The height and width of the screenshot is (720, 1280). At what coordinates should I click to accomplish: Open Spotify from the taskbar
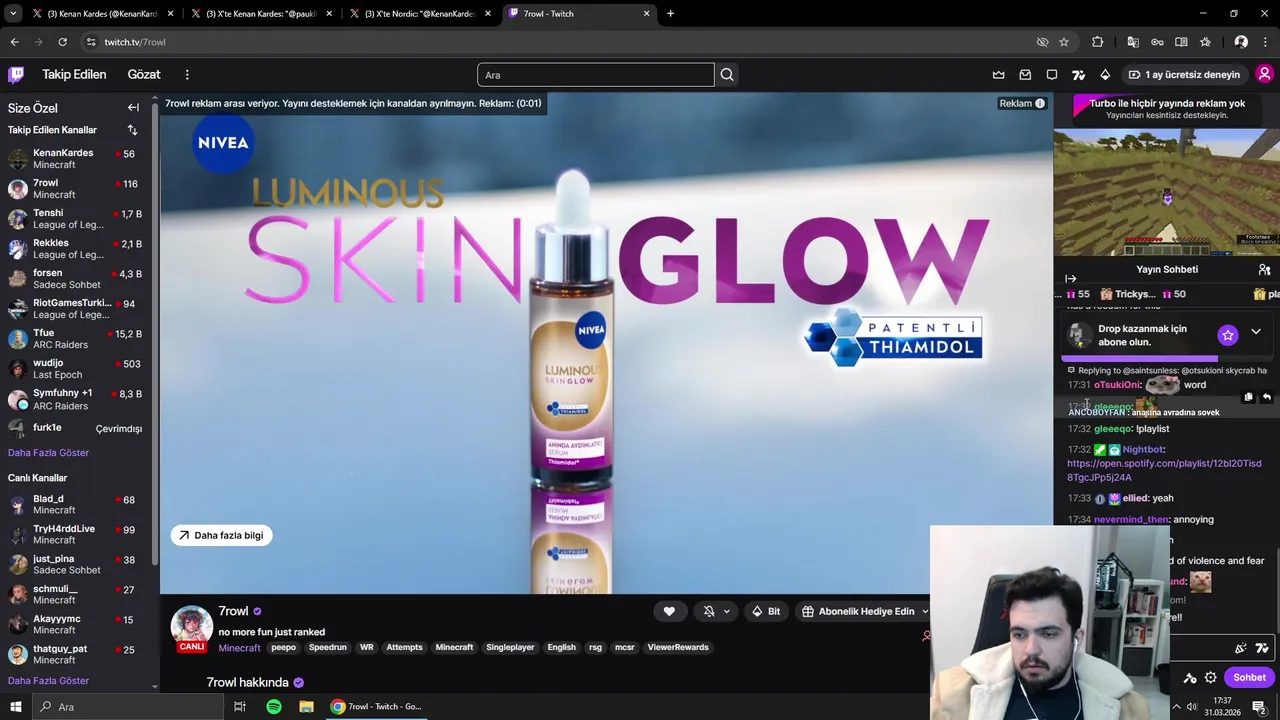coord(273,706)
